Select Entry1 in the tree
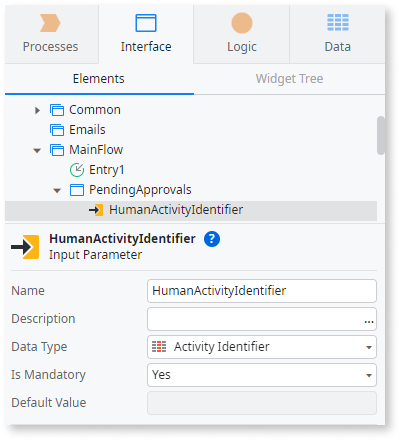This screenshot has height=440, width=400. coord(107,170)
